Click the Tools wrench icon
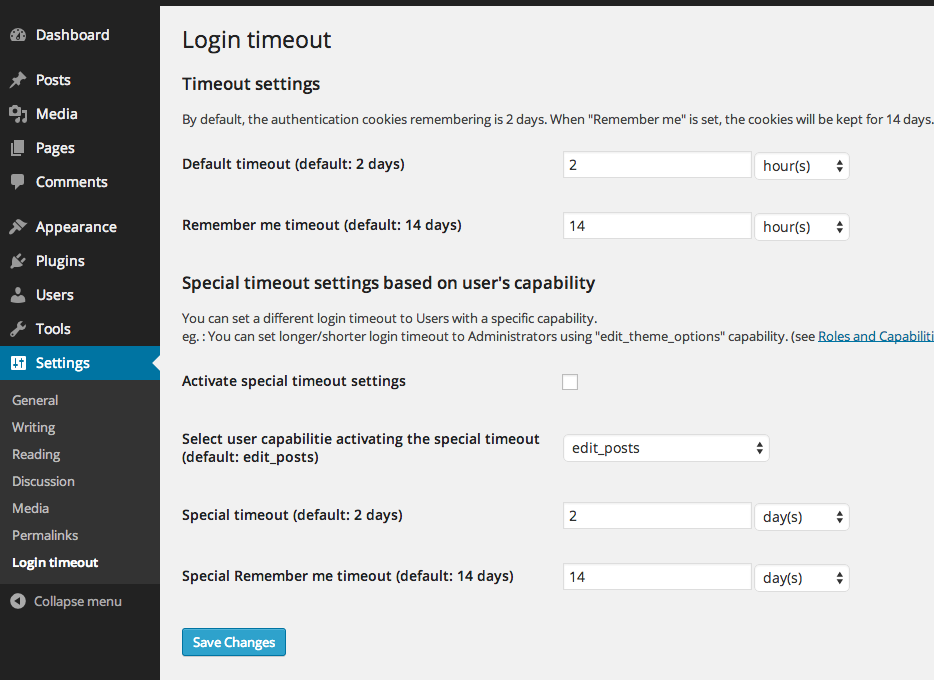 18,329
